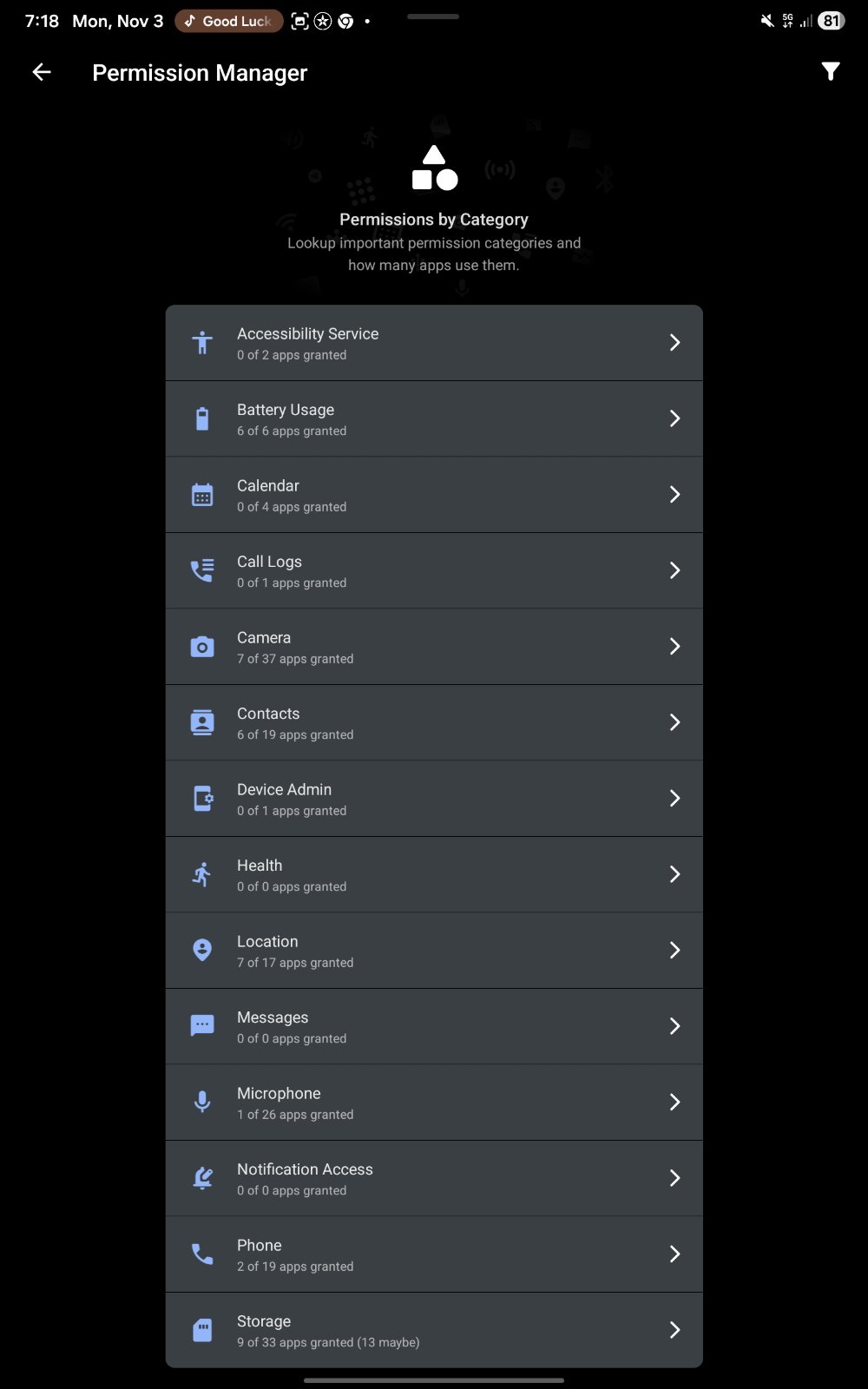Tap the Battery Usage battery icon
868x1389 pixels.
(x=202, y=418)
